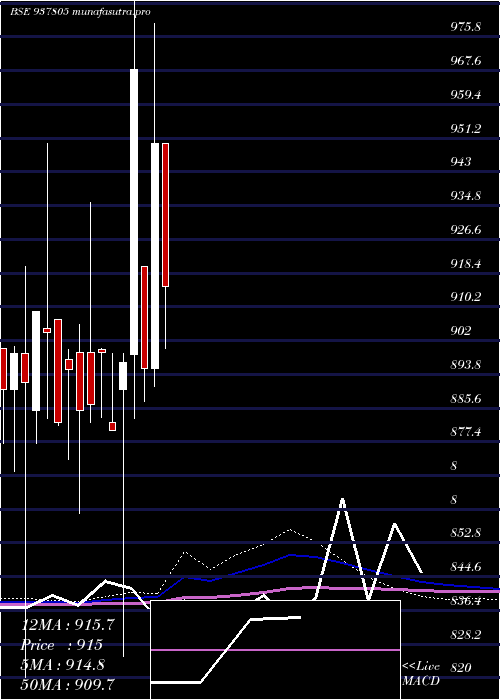Viewport: 500px width, 700px height.
Task: Click the <<Live MACD label
Action: 421,674
